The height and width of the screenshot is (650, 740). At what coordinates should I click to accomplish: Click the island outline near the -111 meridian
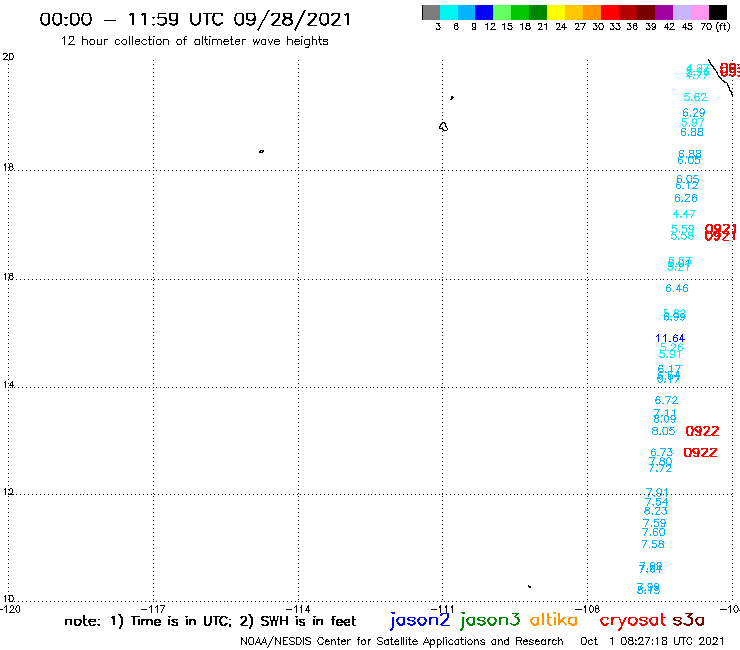(443, 127)
